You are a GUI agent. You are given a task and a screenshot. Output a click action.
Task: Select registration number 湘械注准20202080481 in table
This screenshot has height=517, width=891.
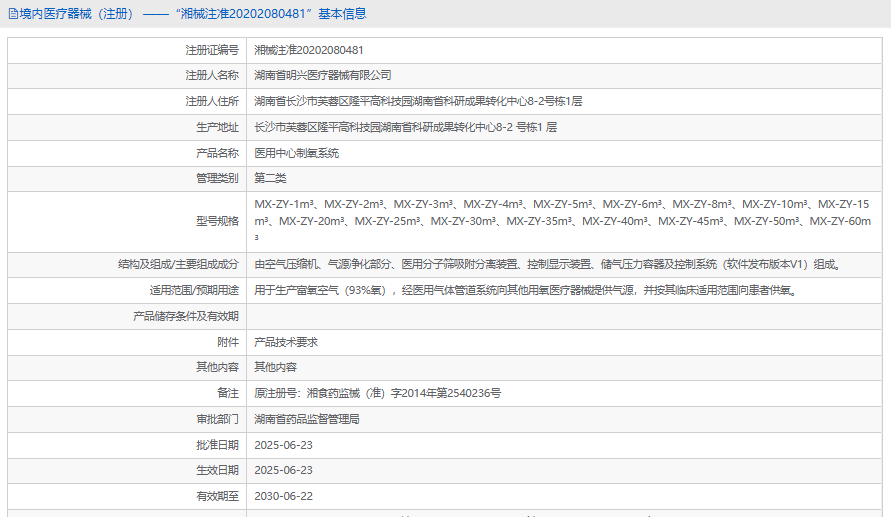point(309,50)
